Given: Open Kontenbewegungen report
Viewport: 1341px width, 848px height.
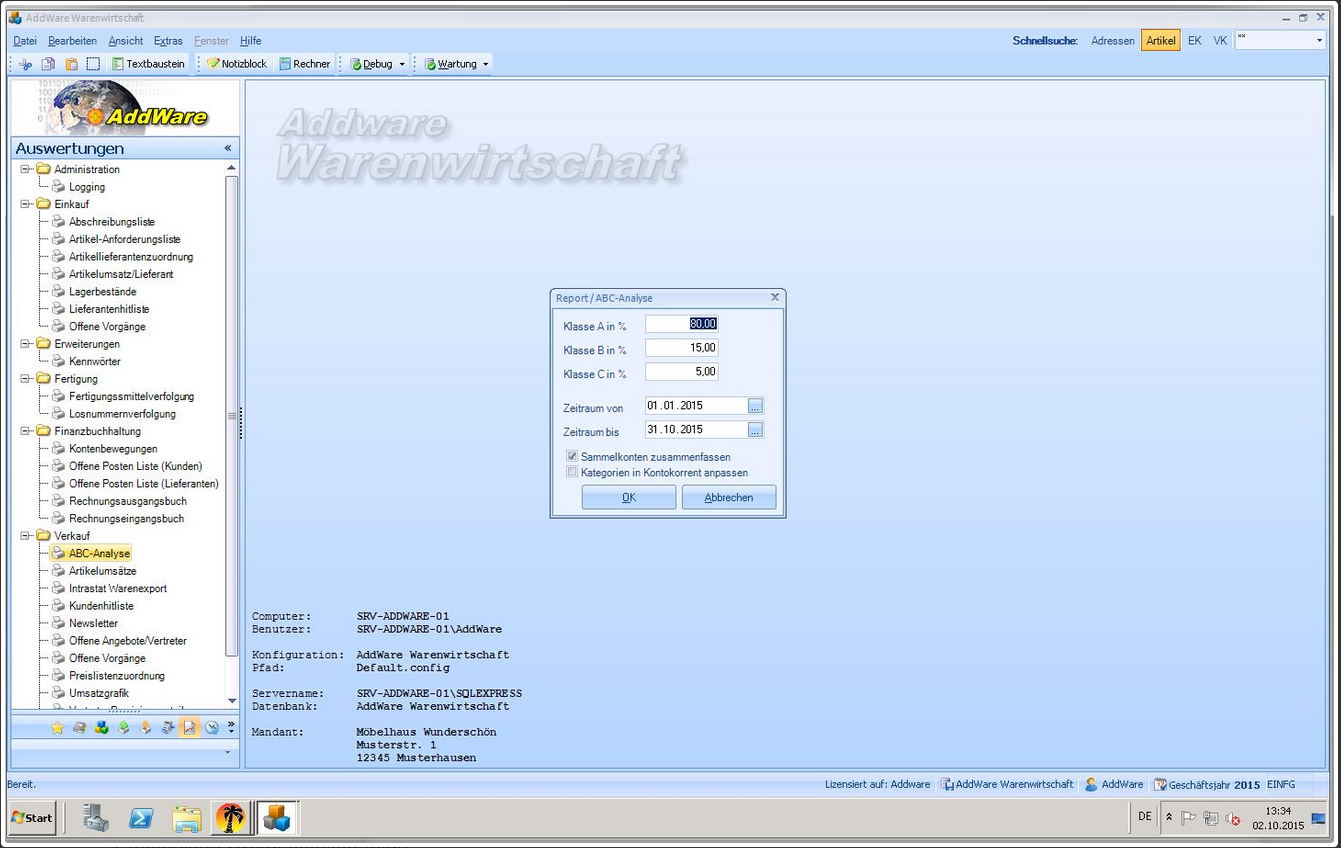Looking at the screenshot, I should [113, 449].
